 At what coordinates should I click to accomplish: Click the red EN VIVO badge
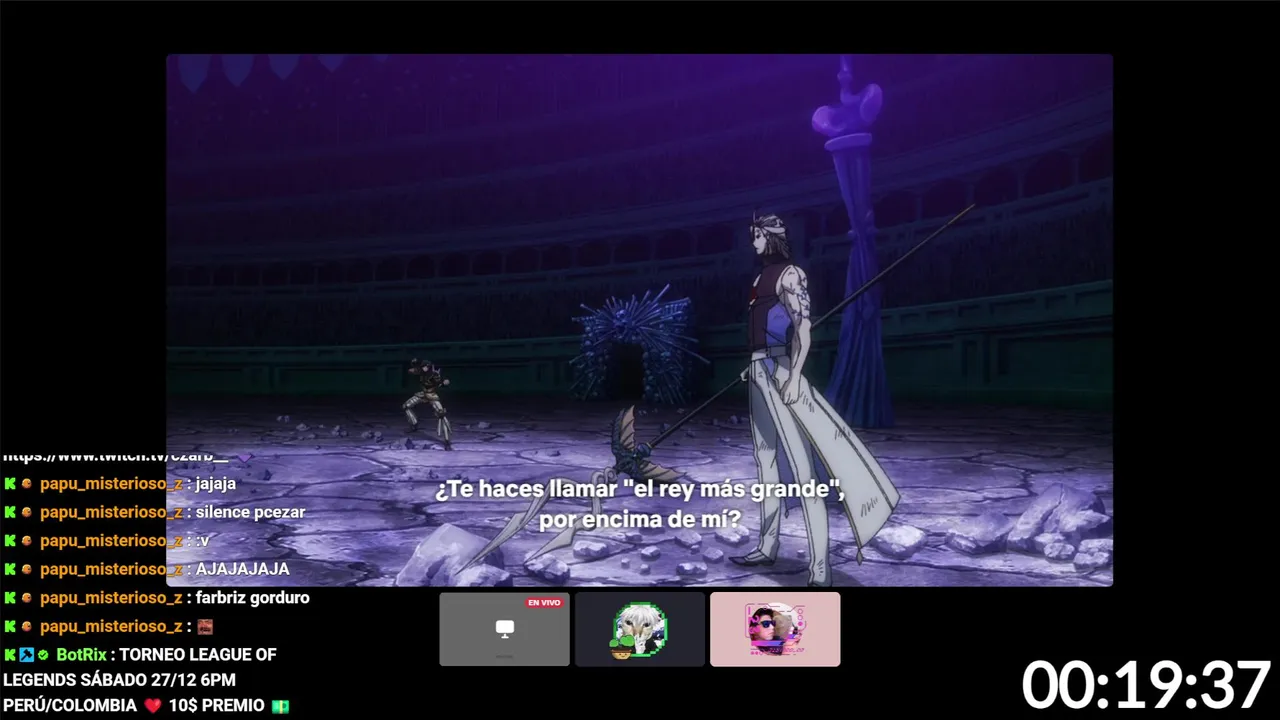pos(545,603)
